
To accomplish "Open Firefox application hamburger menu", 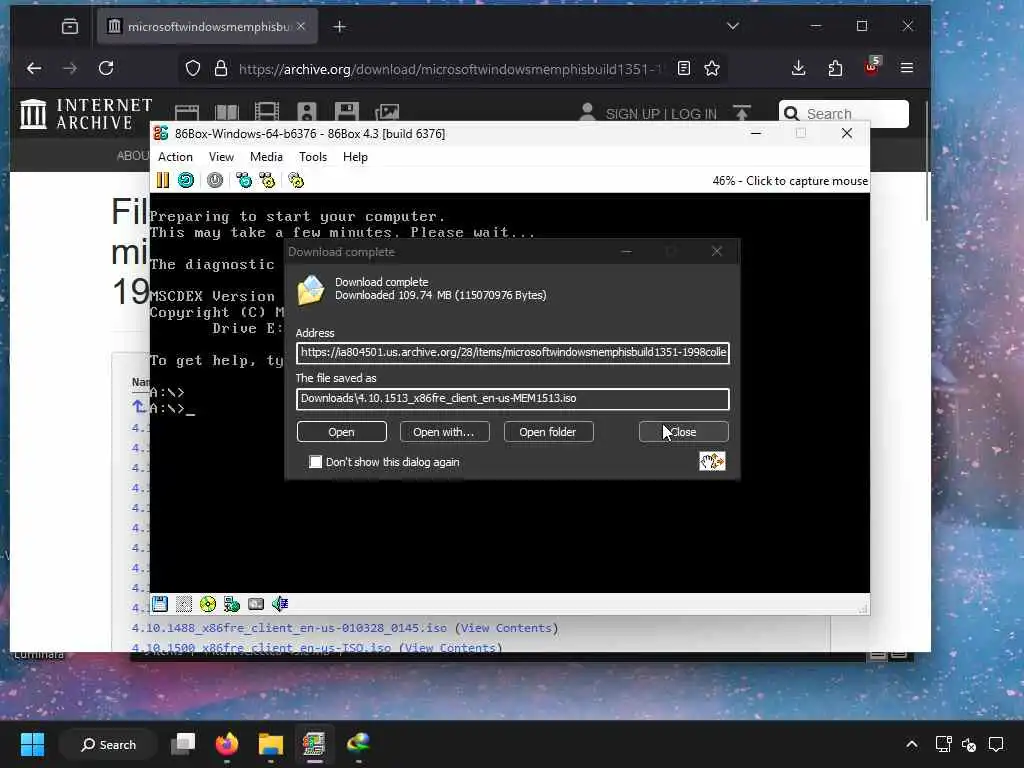I will pos(906,68).
